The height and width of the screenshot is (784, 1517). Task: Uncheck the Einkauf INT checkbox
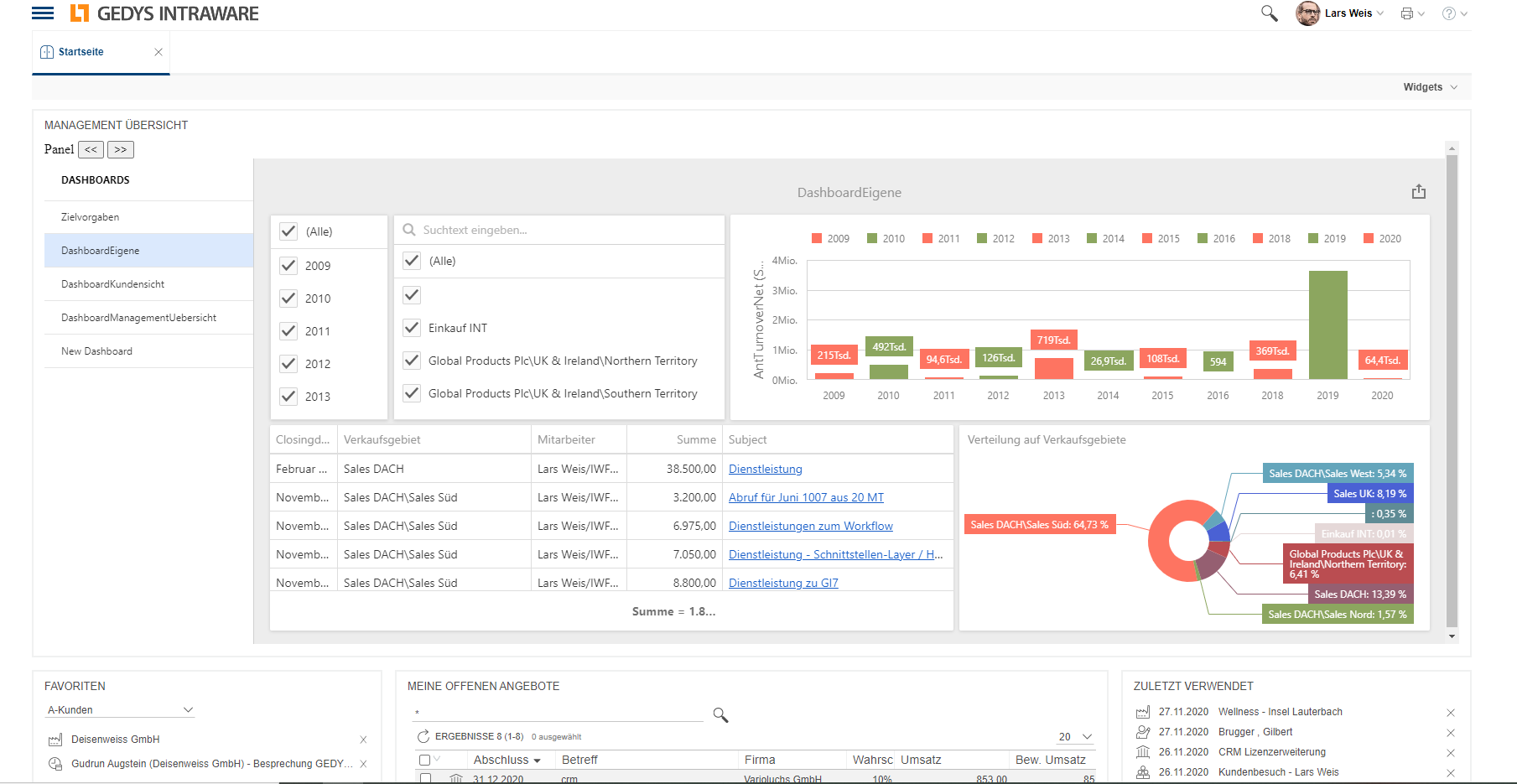412,328
